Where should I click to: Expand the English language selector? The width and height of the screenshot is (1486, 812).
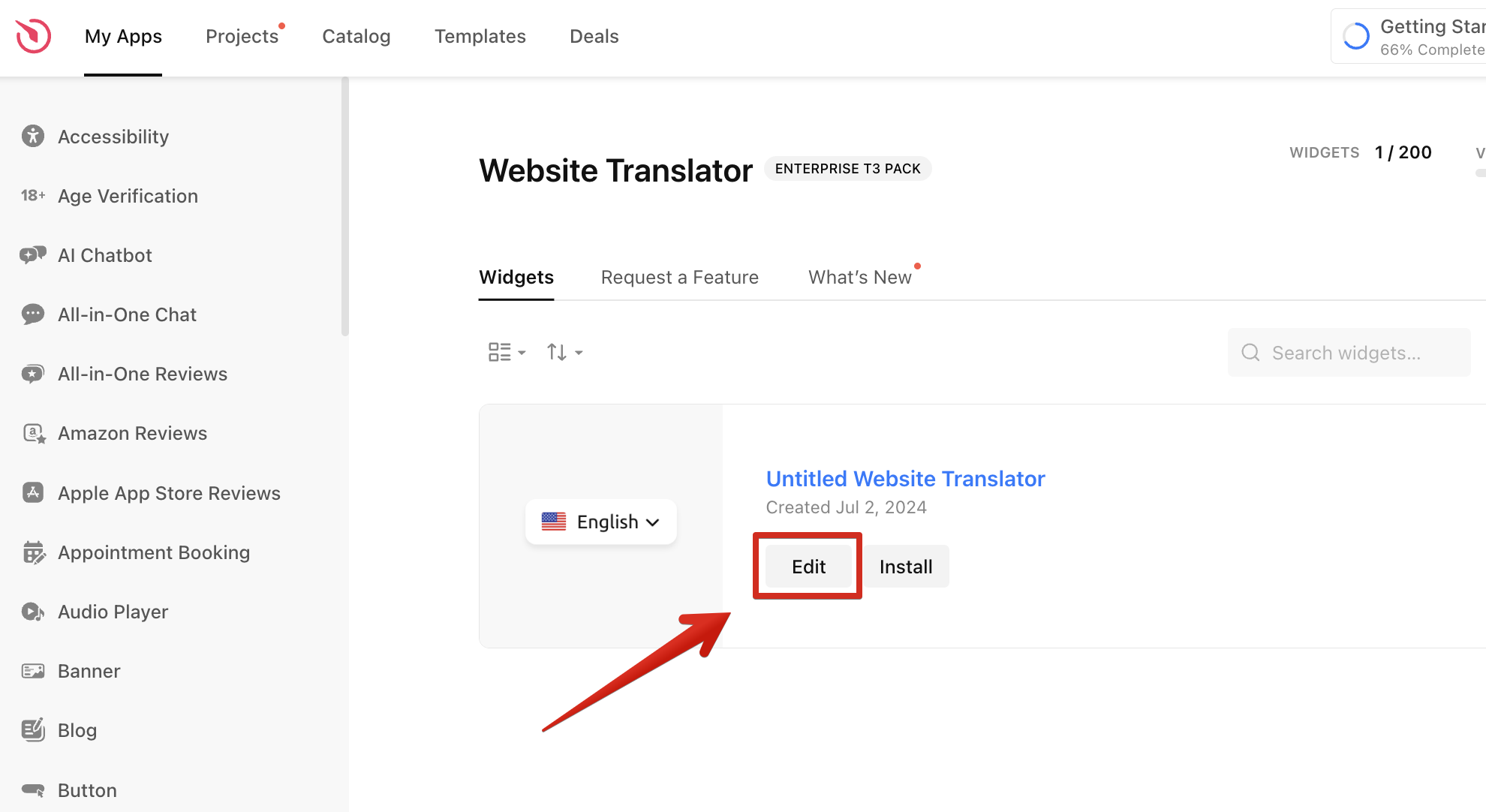(x=601, y=522)
